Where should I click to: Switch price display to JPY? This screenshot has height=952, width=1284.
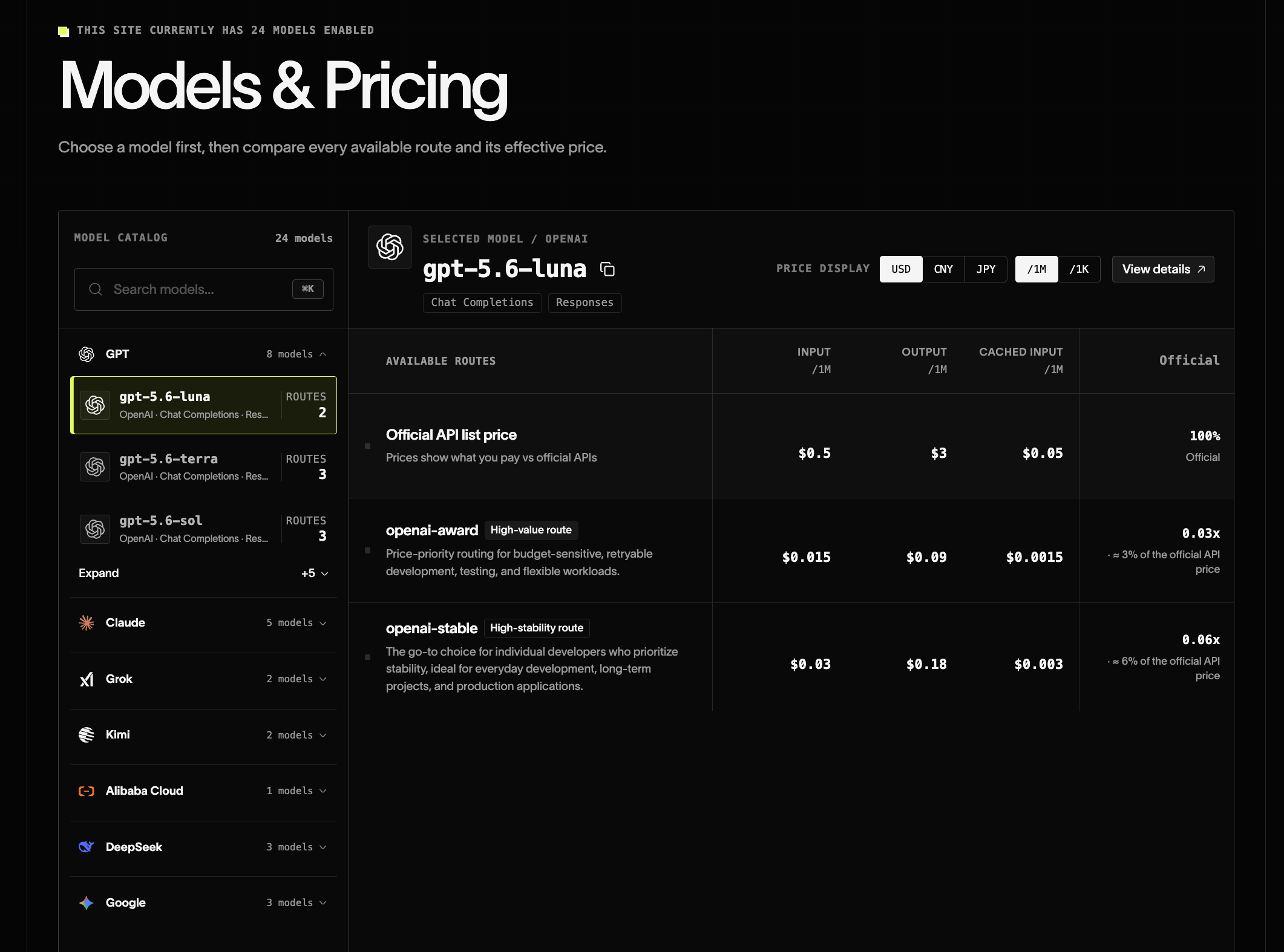(986, 269)
